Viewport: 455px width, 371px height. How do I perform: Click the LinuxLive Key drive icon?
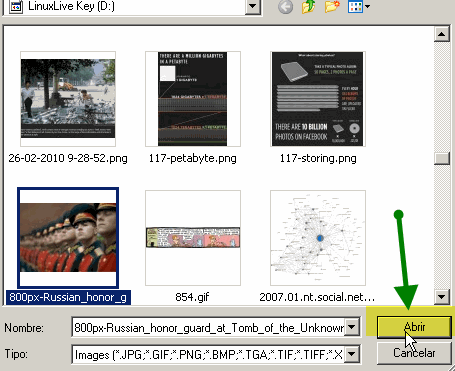click(x=16, y=7)
